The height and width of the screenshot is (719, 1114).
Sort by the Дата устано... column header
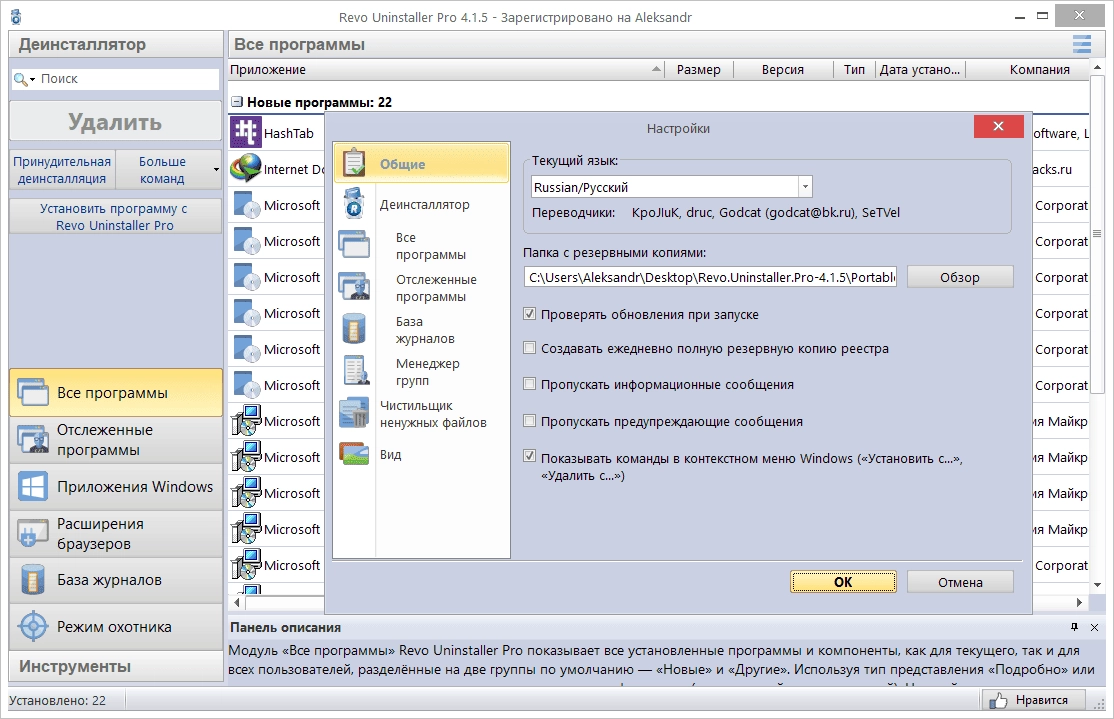(920, 70)
